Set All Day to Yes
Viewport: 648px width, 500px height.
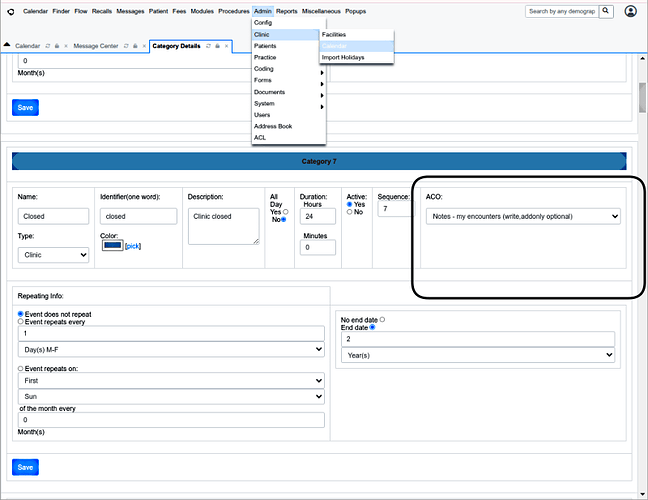(286, 212)
